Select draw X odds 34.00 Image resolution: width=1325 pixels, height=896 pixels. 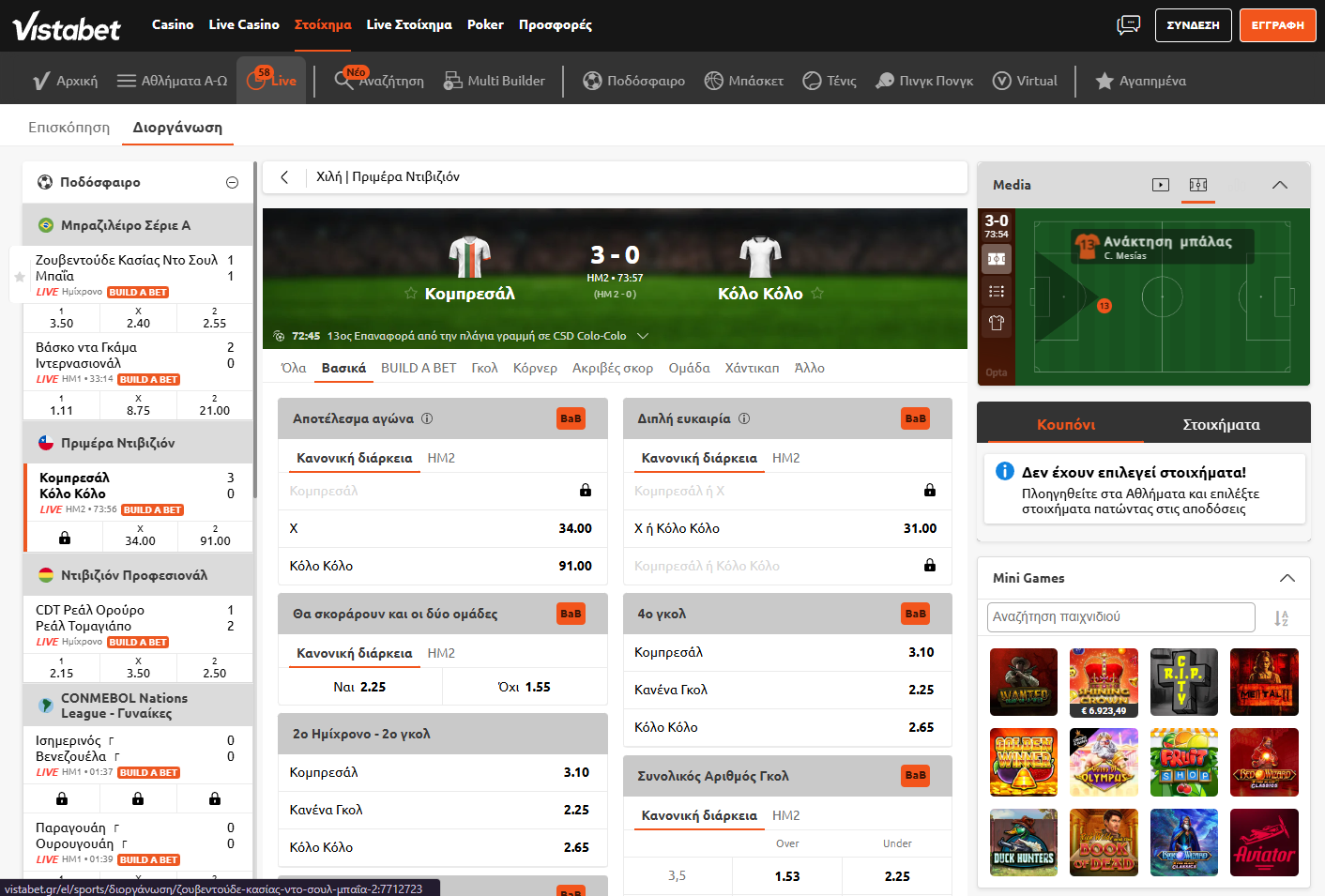point(442,528)
